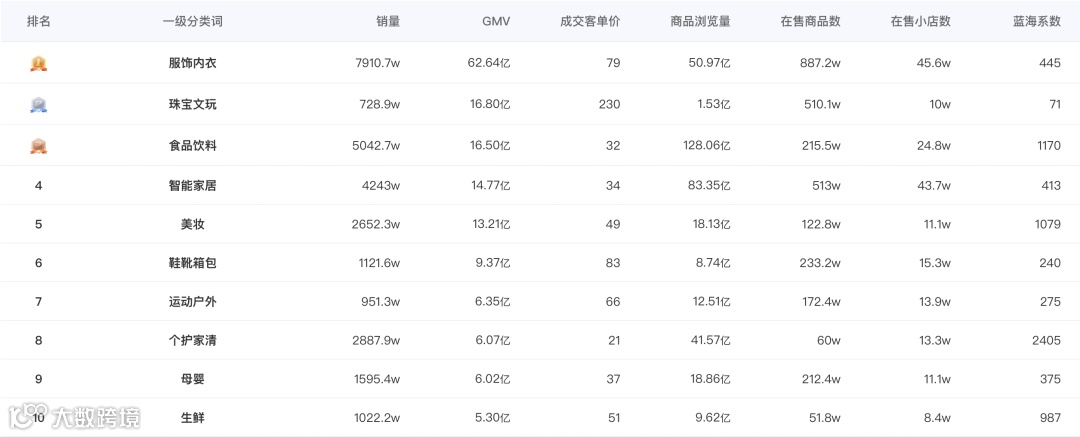The width and height of the screenshot is (1080, 437).
Task: Click the 一级分类词 column header
Action: tap(192, 21)
